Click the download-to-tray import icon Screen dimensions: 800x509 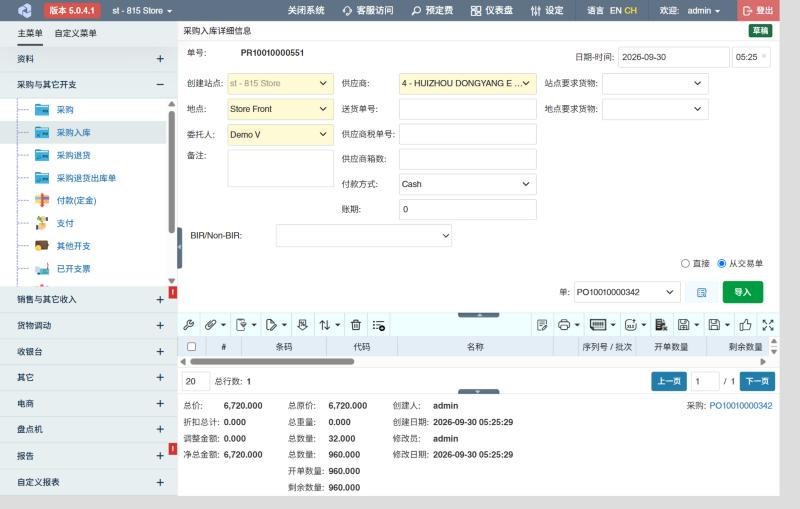303,325
